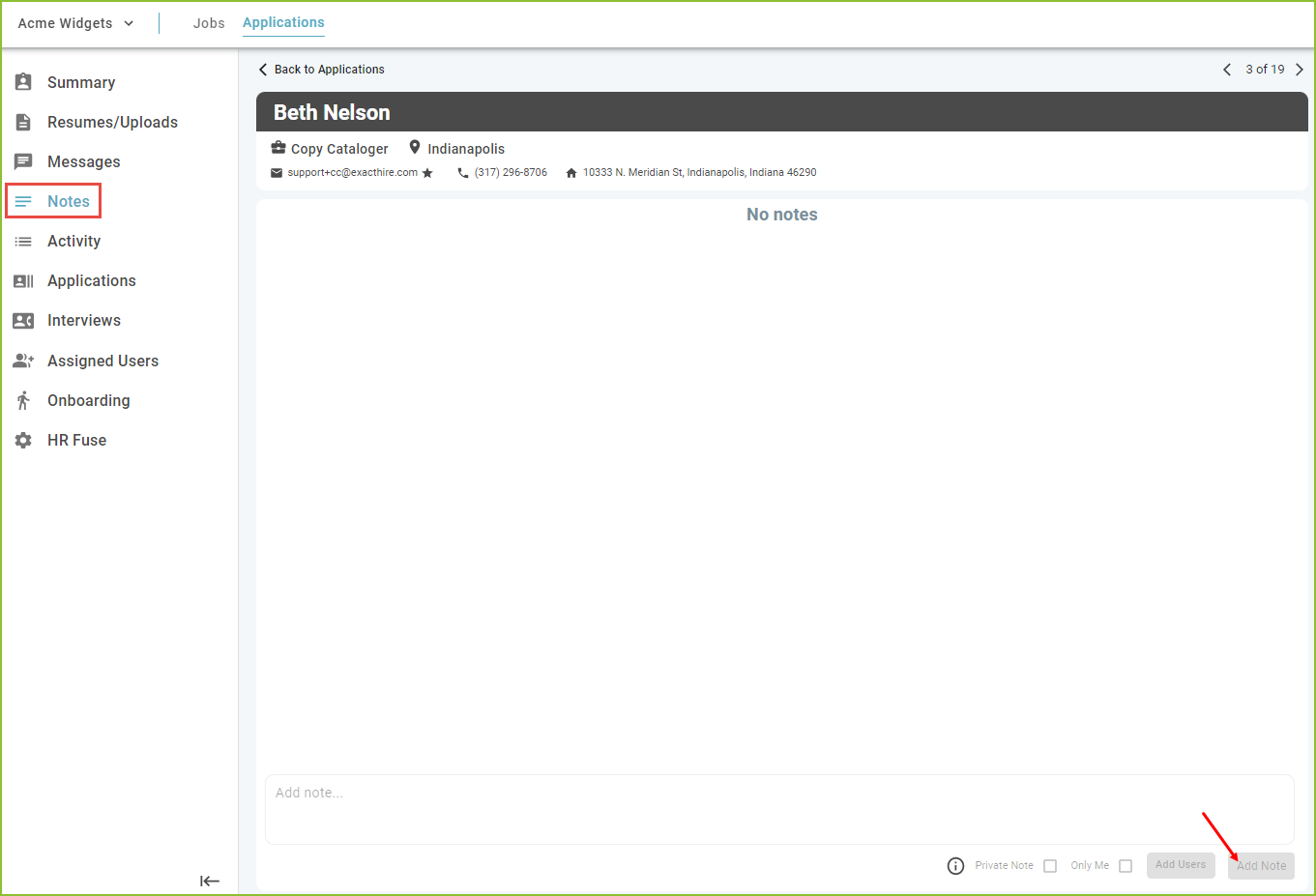
Task: Click the envelope icon by email address
Action: 277,173
